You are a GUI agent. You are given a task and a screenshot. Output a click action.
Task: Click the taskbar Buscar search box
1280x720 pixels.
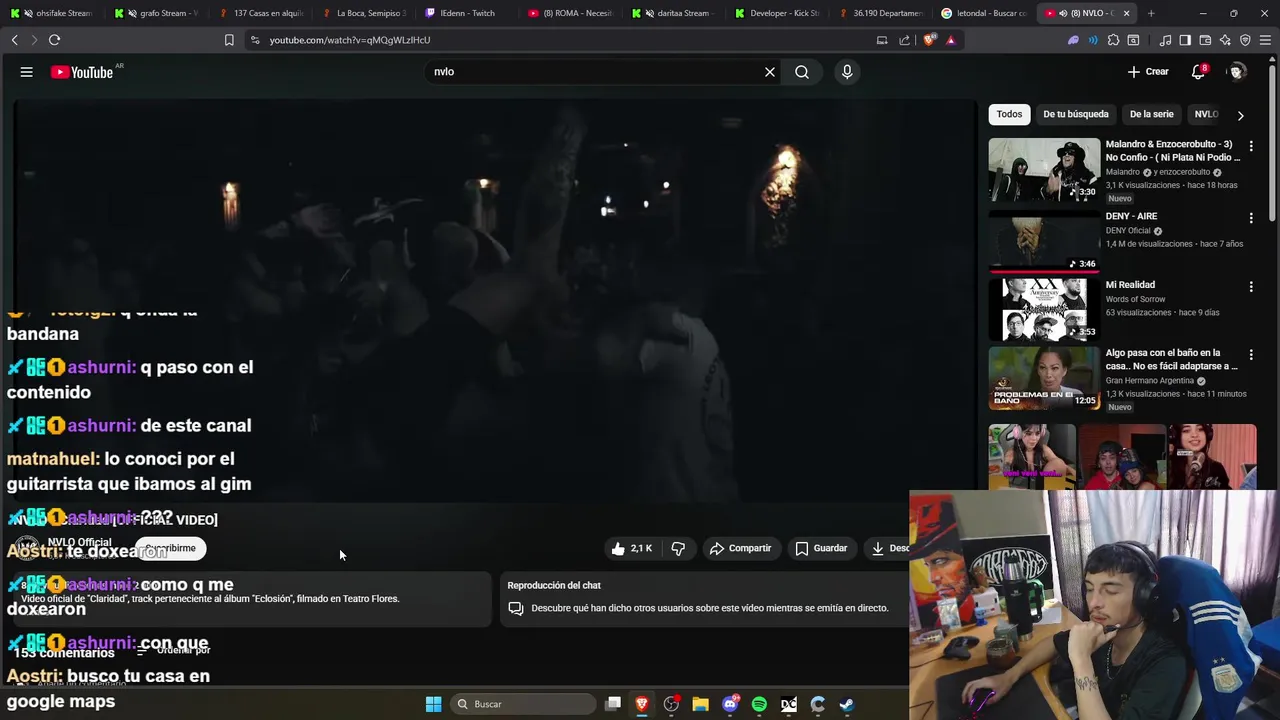(x=522, y=704)
